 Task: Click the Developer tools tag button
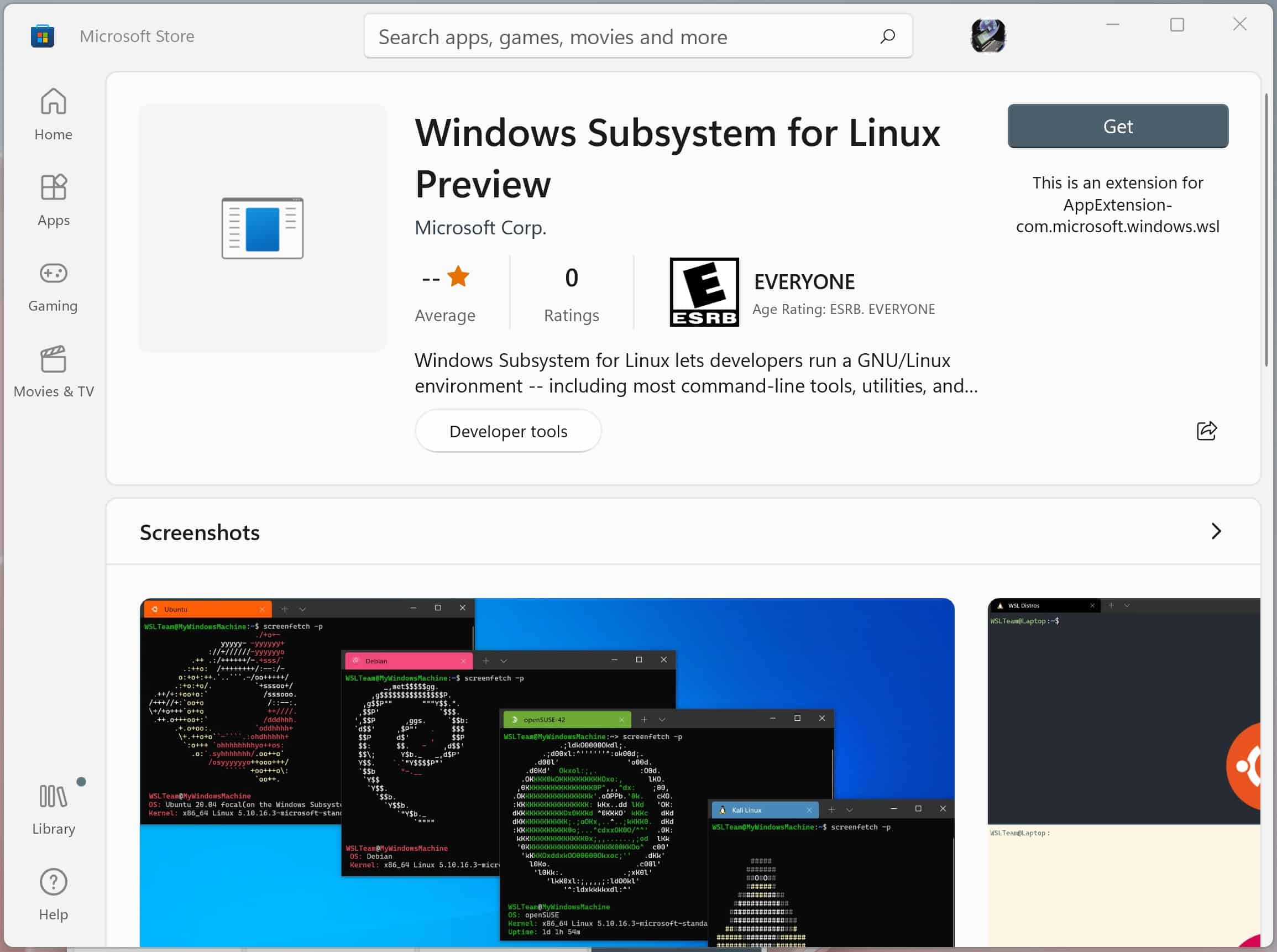(x=508, y=431)
